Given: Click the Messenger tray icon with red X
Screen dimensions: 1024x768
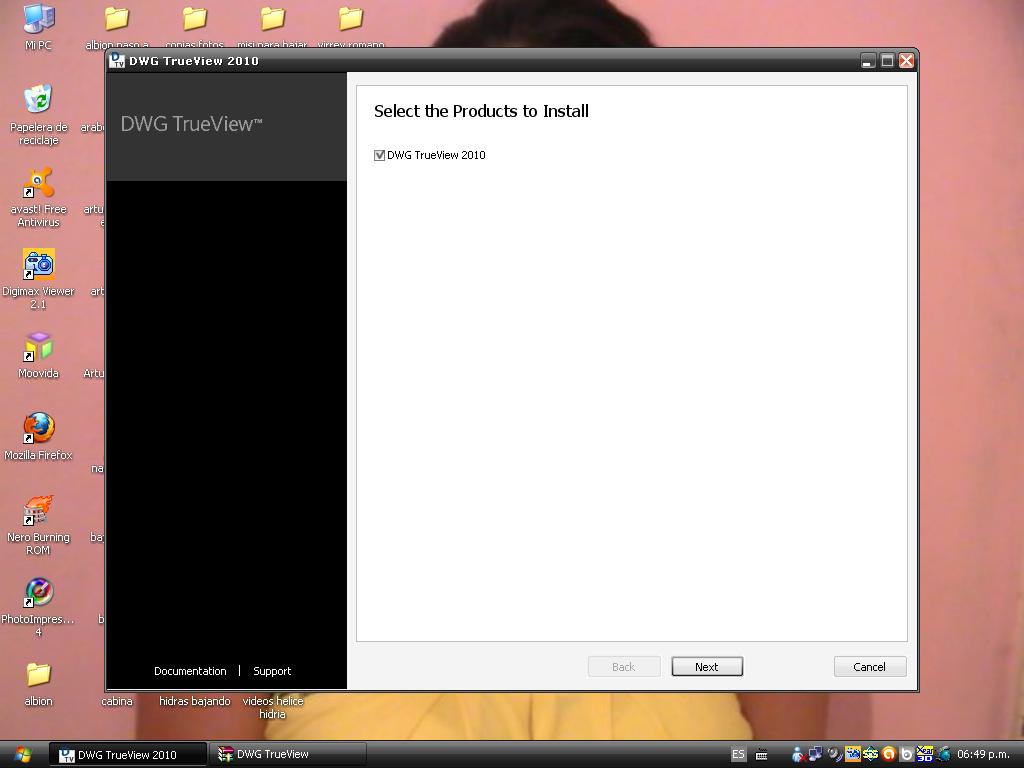Looking at the screenshot, I should [797, 754].
